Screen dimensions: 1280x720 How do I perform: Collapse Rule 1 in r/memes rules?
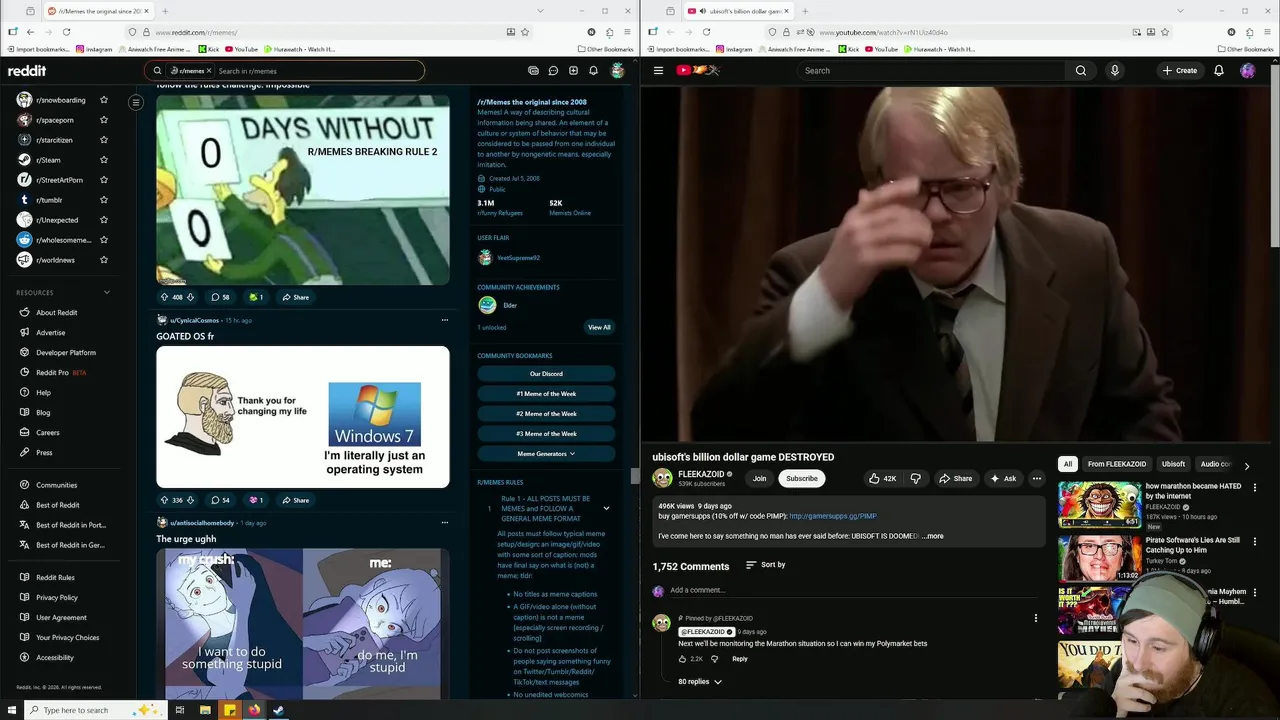pos(606,508)
